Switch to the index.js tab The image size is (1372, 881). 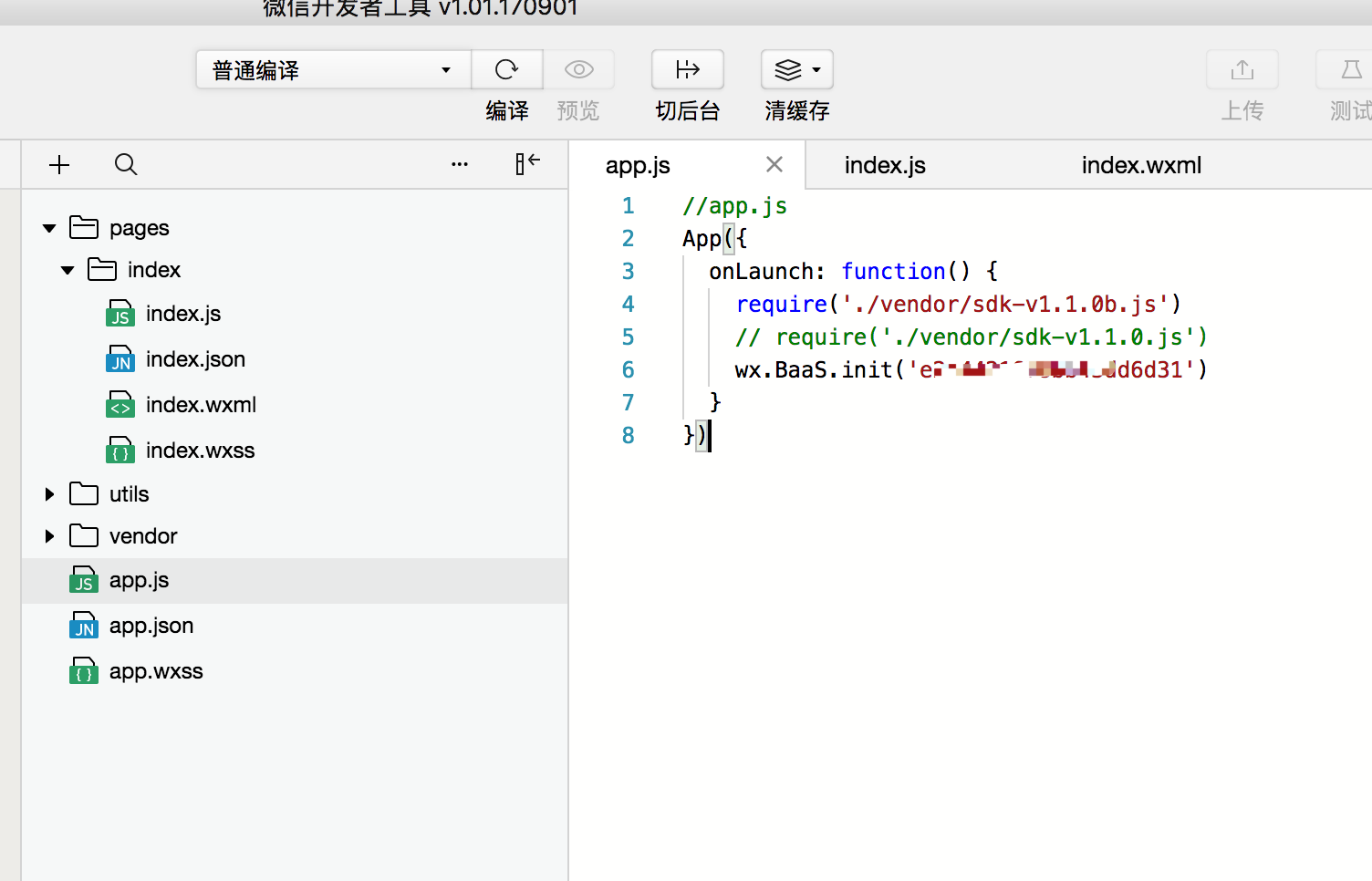pos(884,166)
